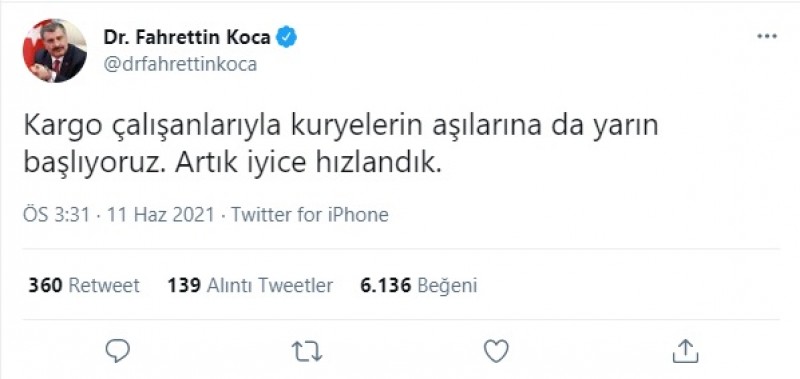Retweet using the arrows icon

click(307, 351)
